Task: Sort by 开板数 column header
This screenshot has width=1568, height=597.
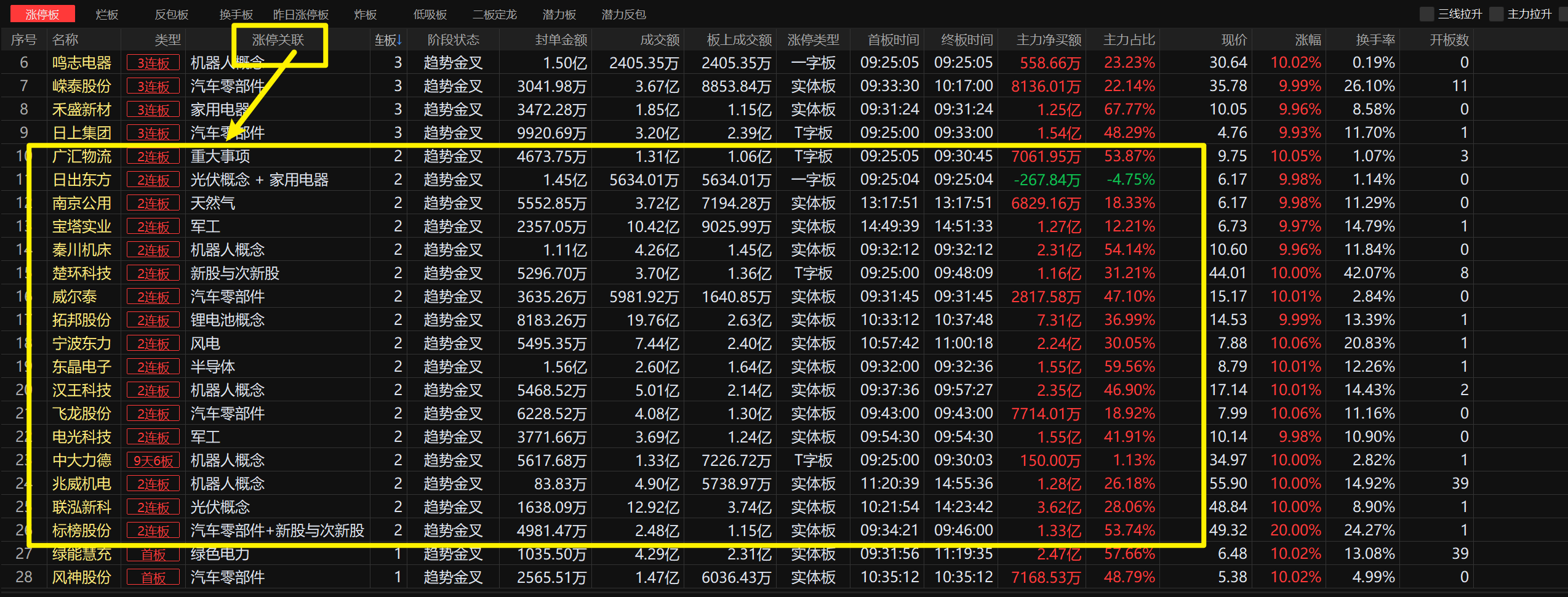Action: (x=1449, y=40)
